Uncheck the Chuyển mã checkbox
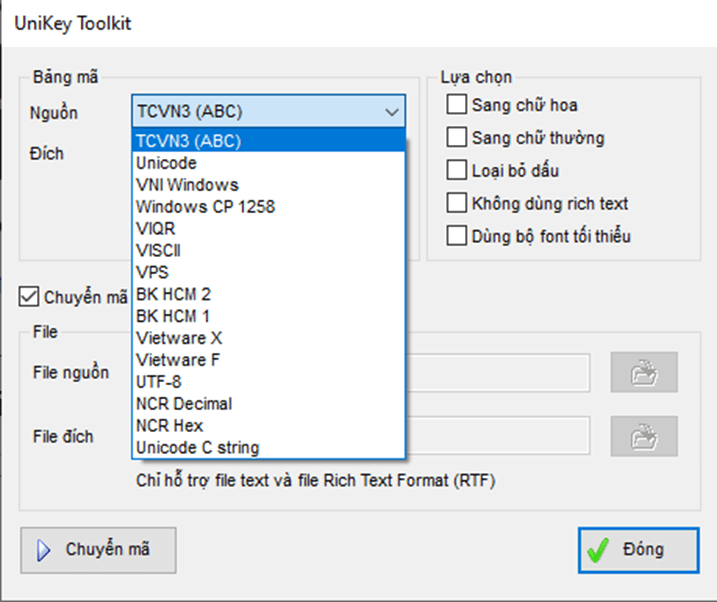 pyautogui.click(x=30, y=297)
